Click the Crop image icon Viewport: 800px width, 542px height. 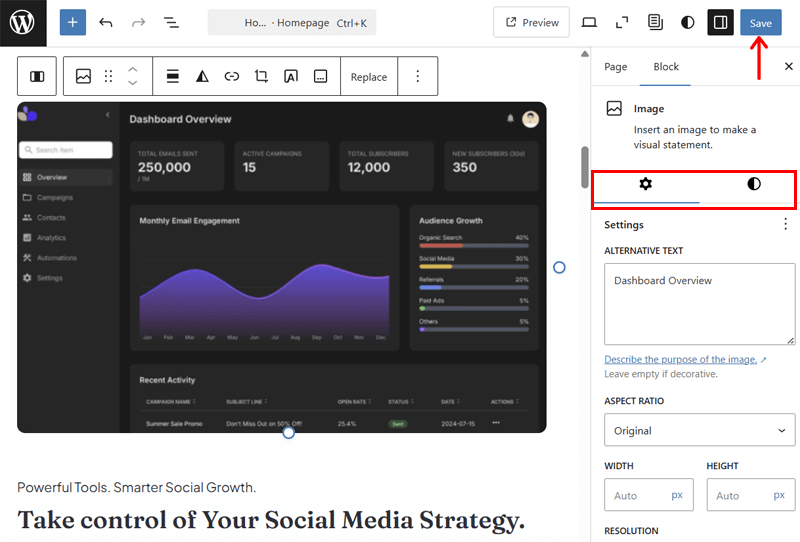[x=261, y=76]
